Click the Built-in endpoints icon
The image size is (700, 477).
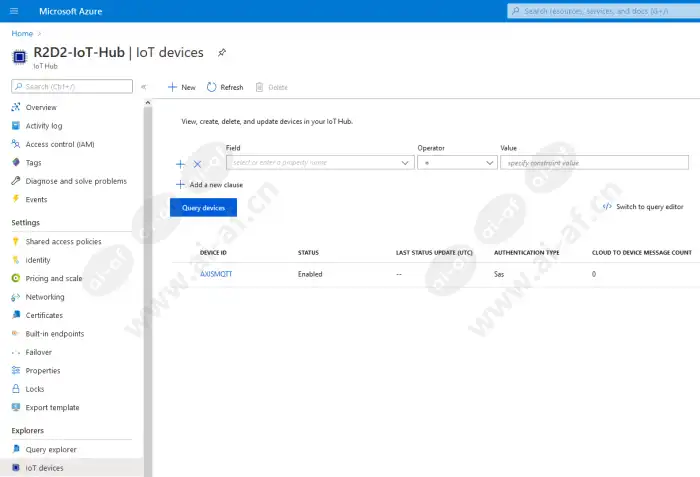(16, 333)
